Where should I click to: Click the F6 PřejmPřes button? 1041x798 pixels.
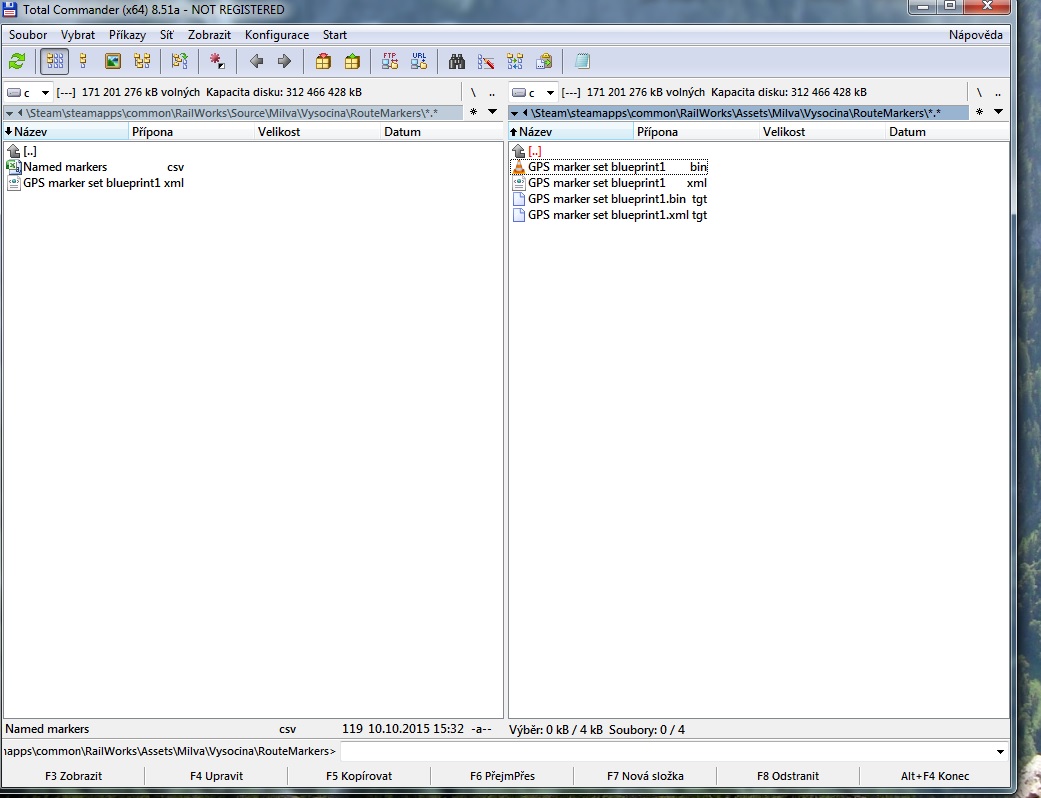503,776
